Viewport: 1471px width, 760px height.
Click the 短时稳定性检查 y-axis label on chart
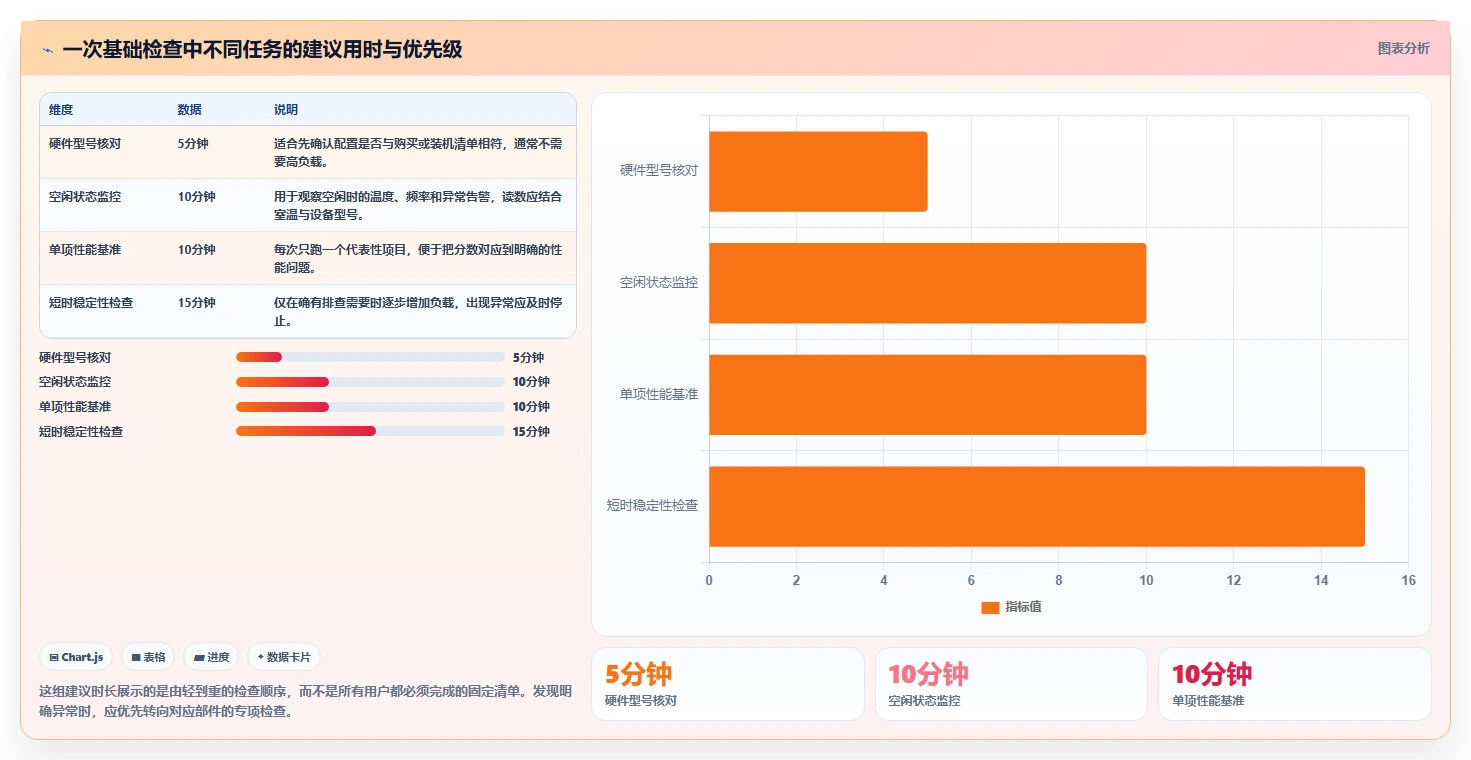pyautogui.click(x=652, y=506)
